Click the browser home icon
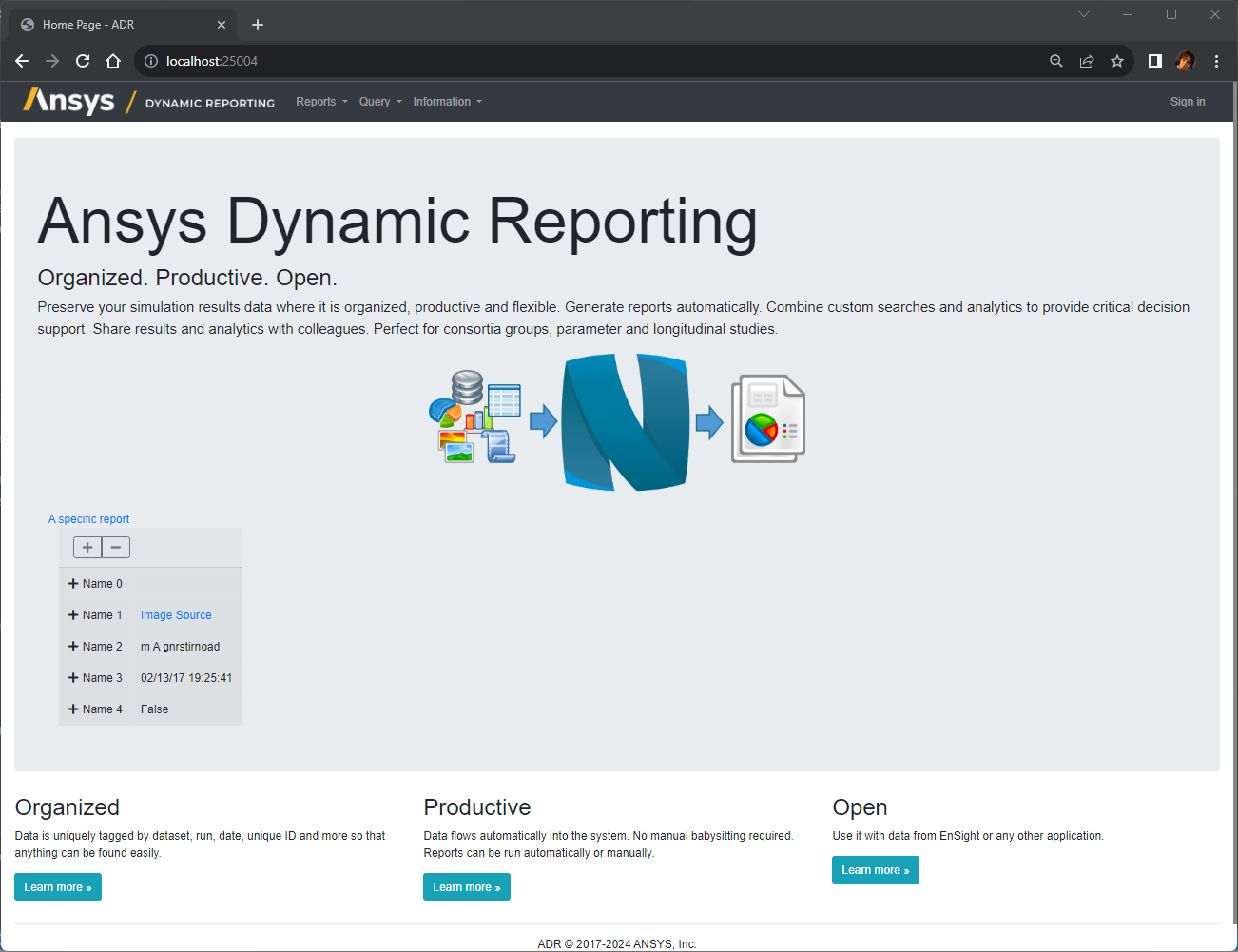1238x952 pixels. point(113,61)
